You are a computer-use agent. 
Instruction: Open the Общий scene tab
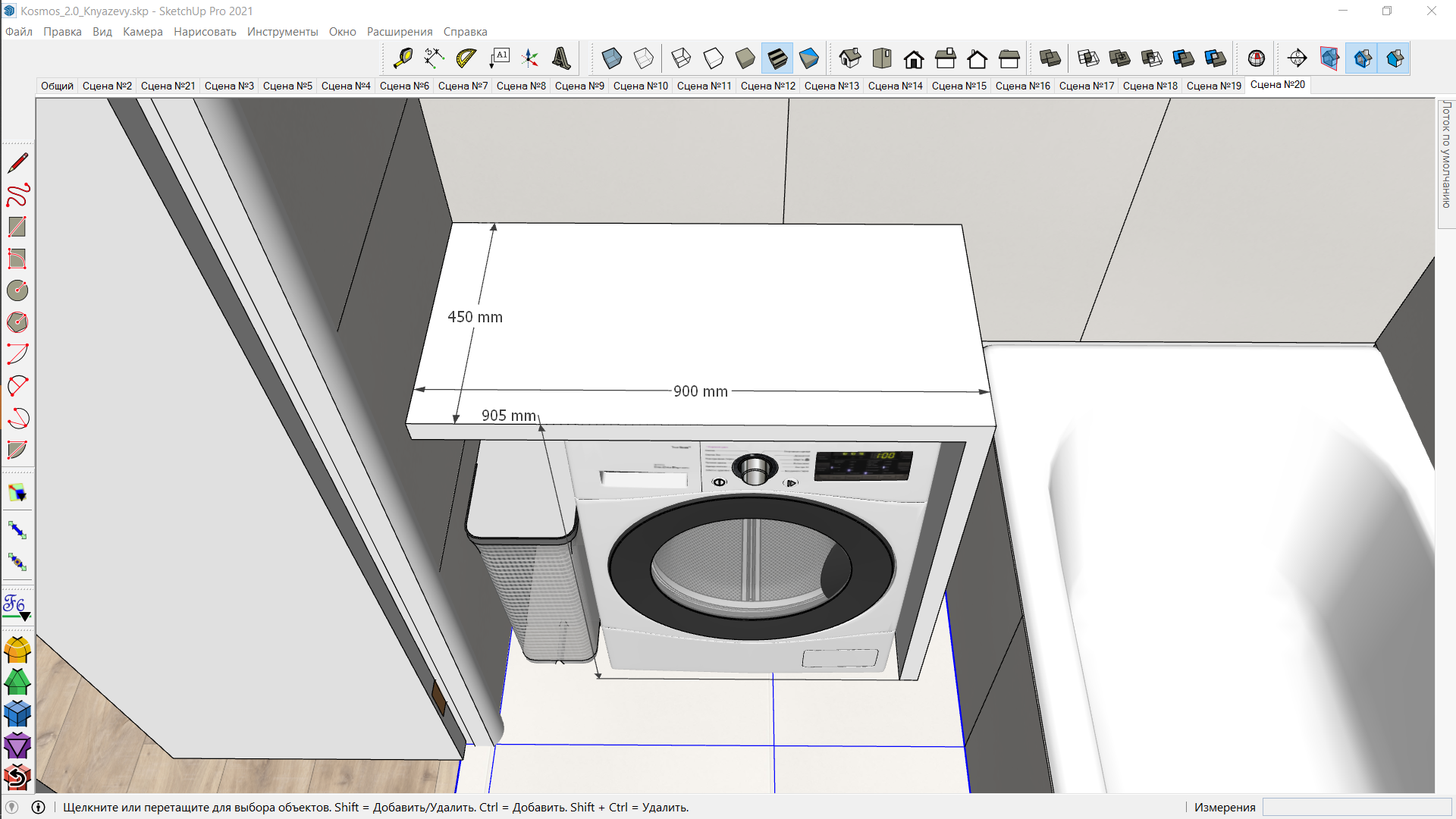[x=57, y=86]
